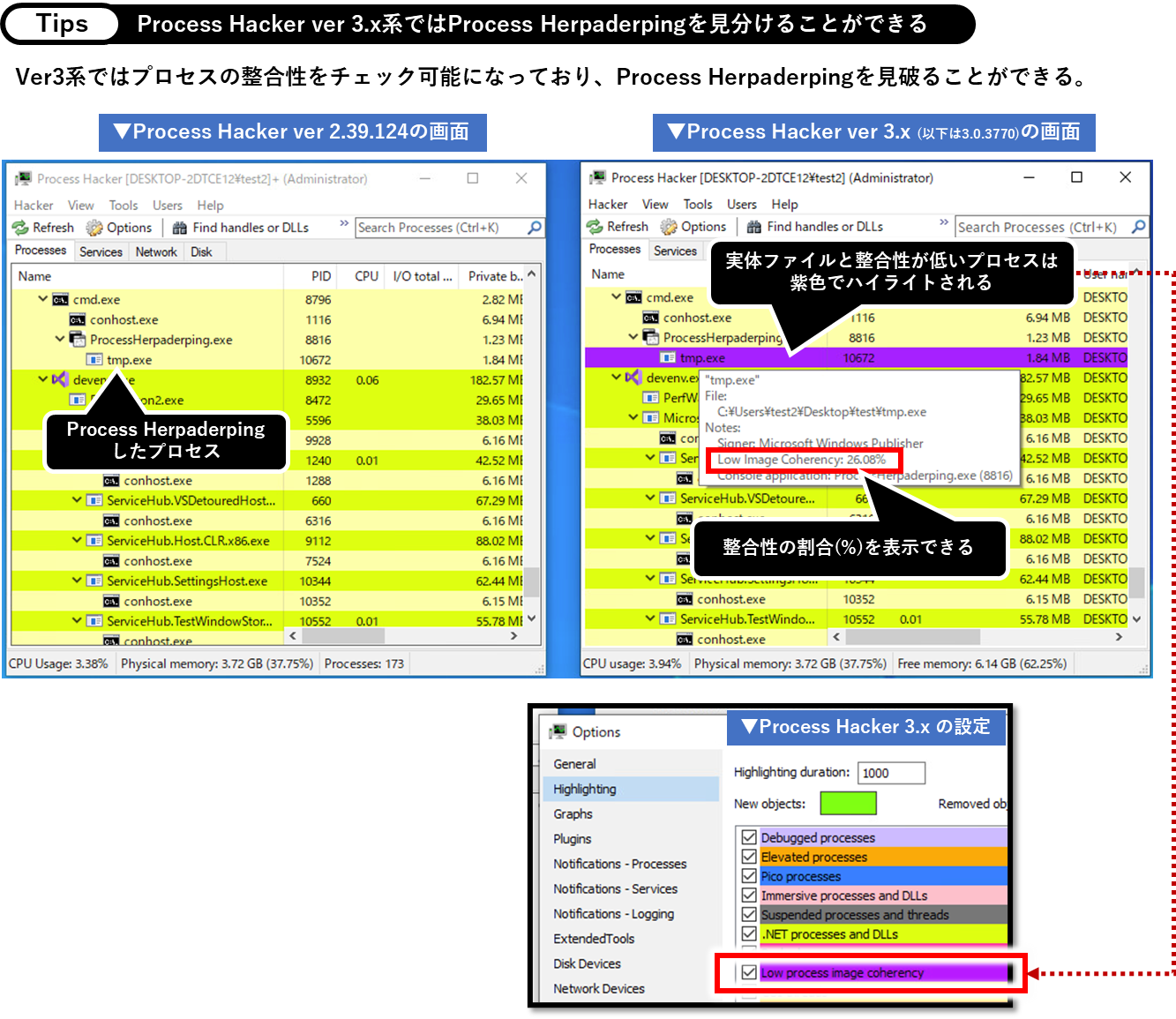Toggle Debugged processes checkbox
This screenshot has width=1176, height=1019.
click(x=749, y=837)
